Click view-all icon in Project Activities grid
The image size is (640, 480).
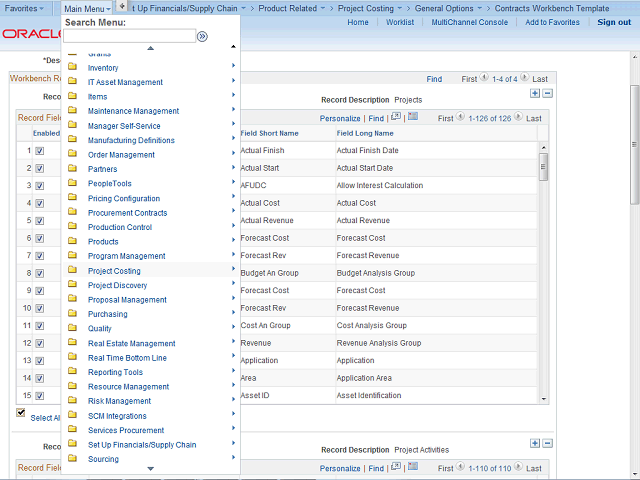tap(396, 467)
